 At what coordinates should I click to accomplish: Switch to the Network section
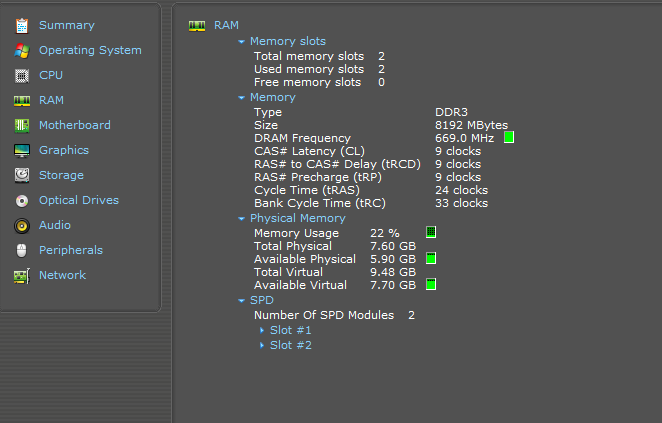[62, 275]
